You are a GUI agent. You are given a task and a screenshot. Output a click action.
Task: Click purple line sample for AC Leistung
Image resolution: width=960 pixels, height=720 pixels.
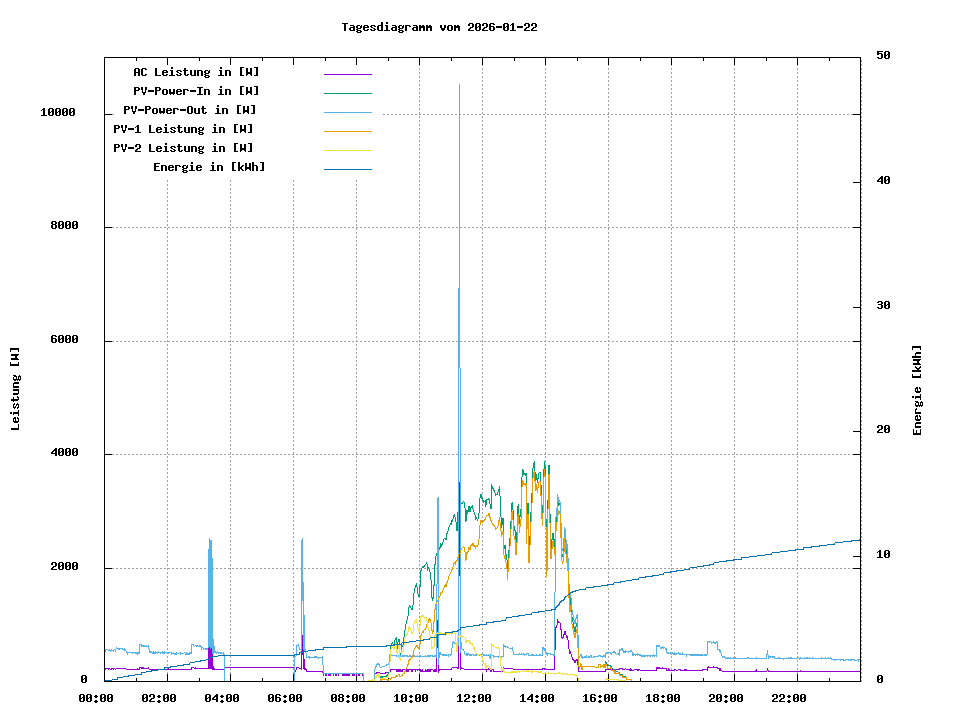click(x=347, y=74)
